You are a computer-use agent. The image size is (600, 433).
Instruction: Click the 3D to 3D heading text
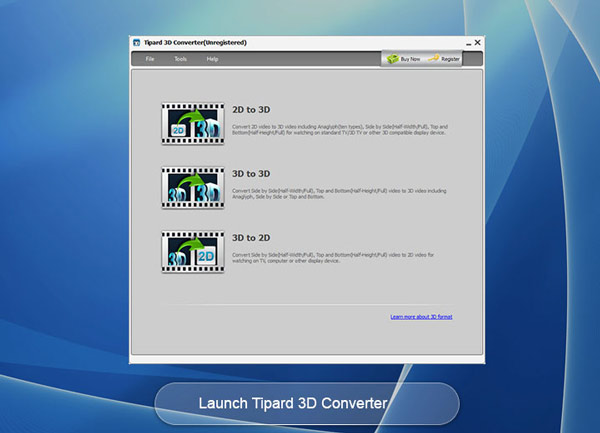tap(250, 174)
